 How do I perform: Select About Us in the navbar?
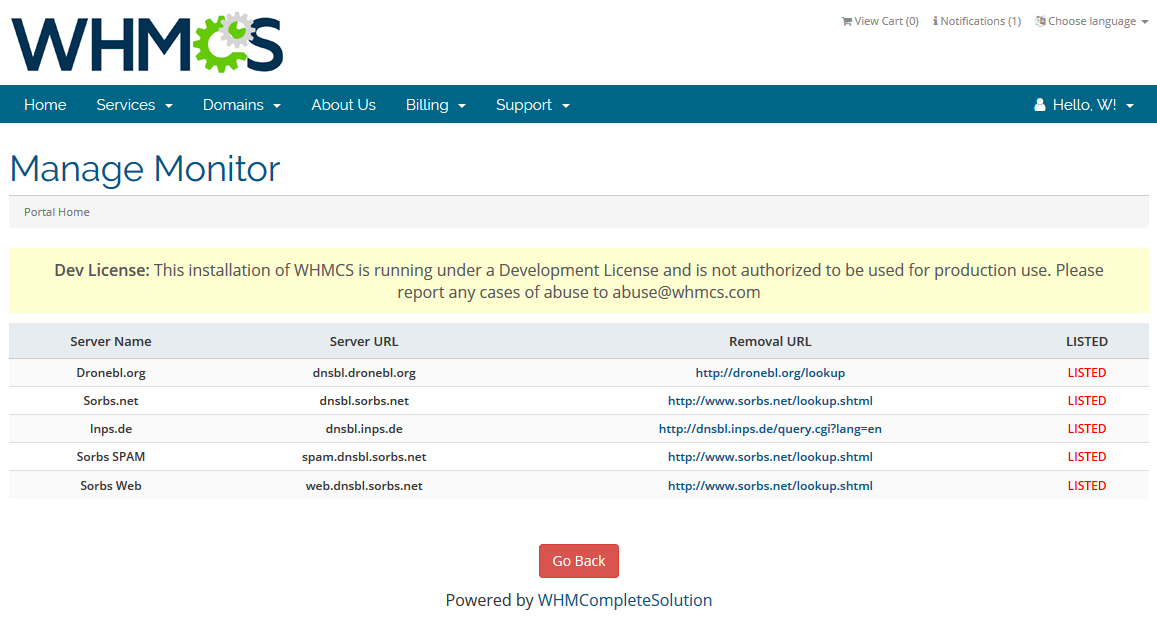(x=343, y=105)
